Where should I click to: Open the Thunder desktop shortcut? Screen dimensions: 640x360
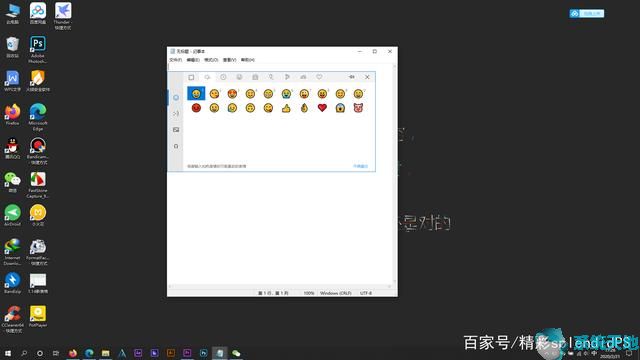click(x=62, y=16)
